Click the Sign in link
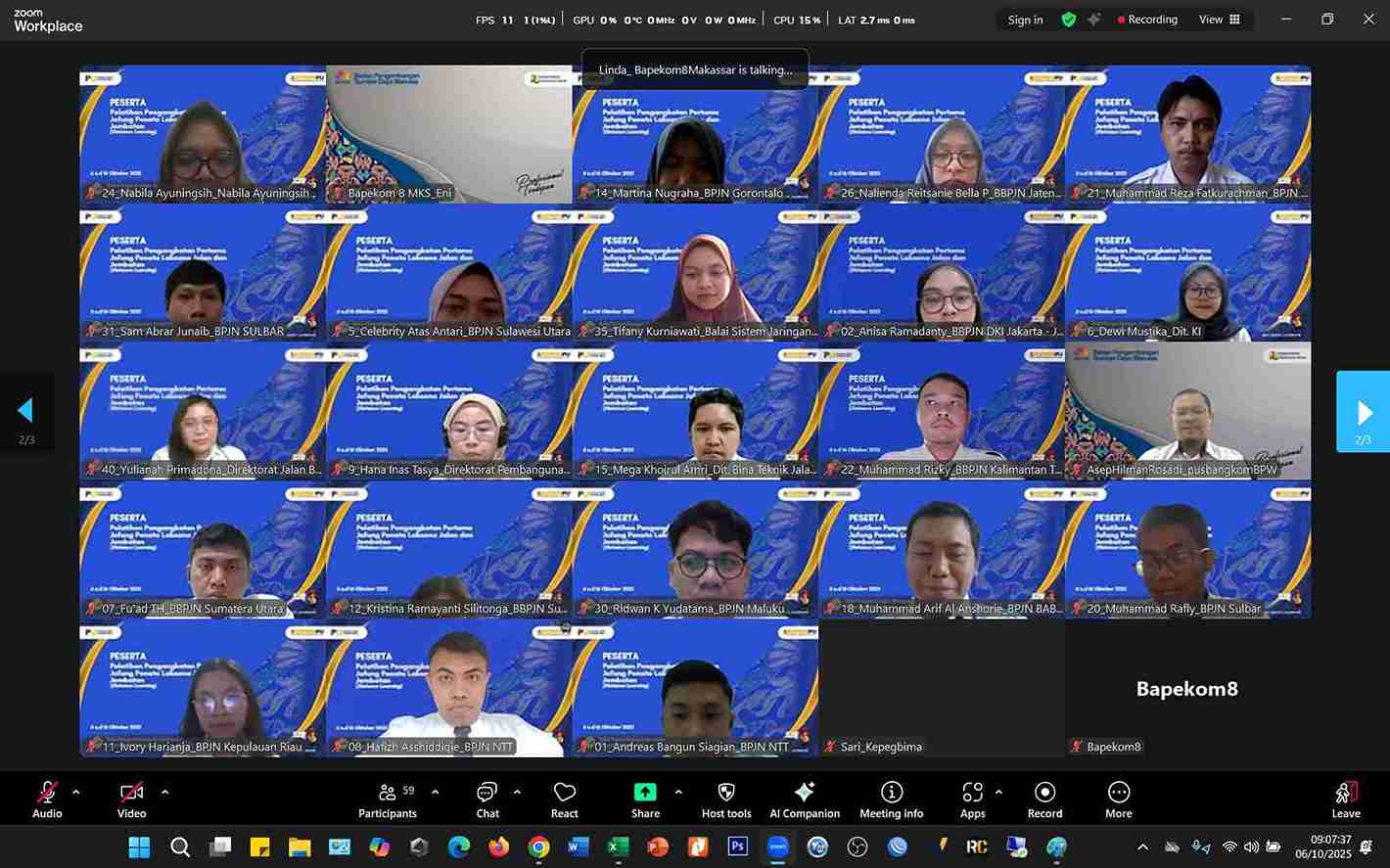 click(1025, 20)
